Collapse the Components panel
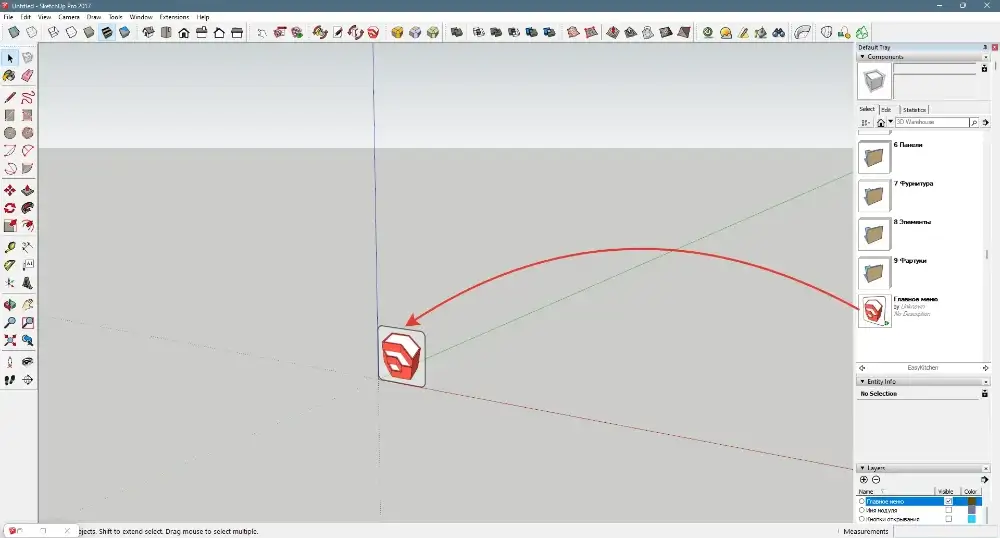1000x538 pixels. [x=863, y=57]
